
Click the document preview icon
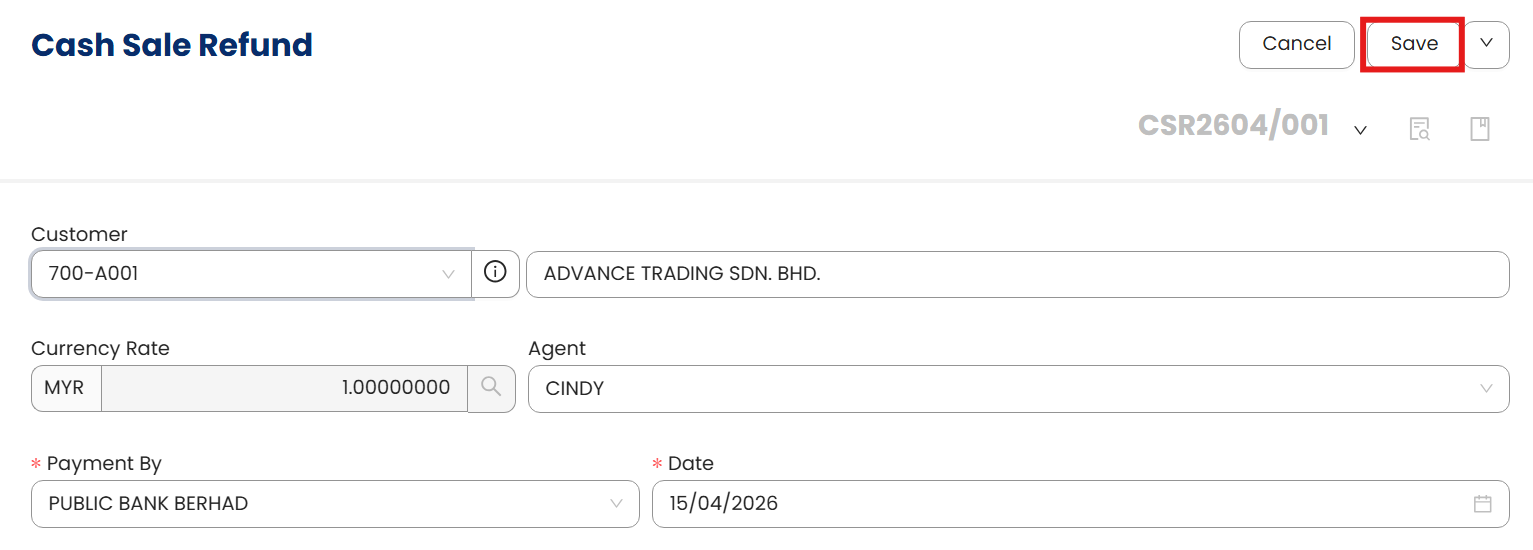coord(1419,129)
